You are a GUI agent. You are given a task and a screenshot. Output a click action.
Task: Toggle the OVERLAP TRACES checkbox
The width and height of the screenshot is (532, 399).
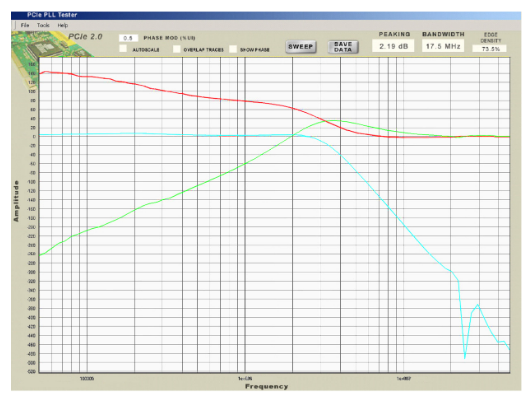click(x=176, y=49)
